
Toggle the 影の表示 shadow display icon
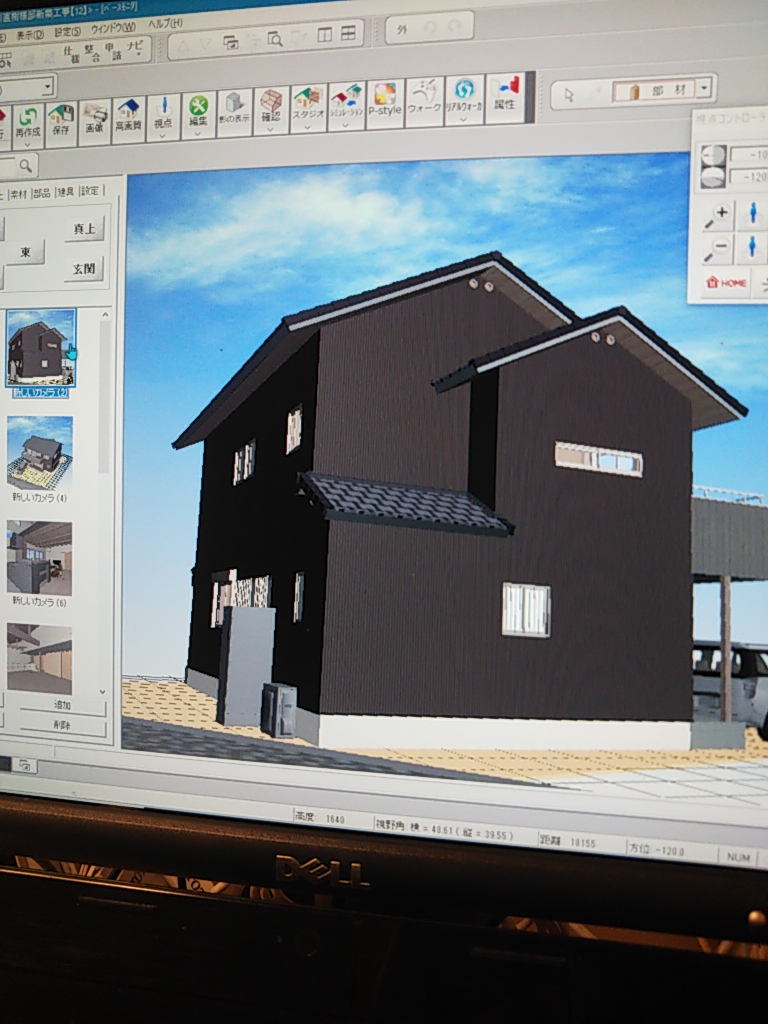234,111
